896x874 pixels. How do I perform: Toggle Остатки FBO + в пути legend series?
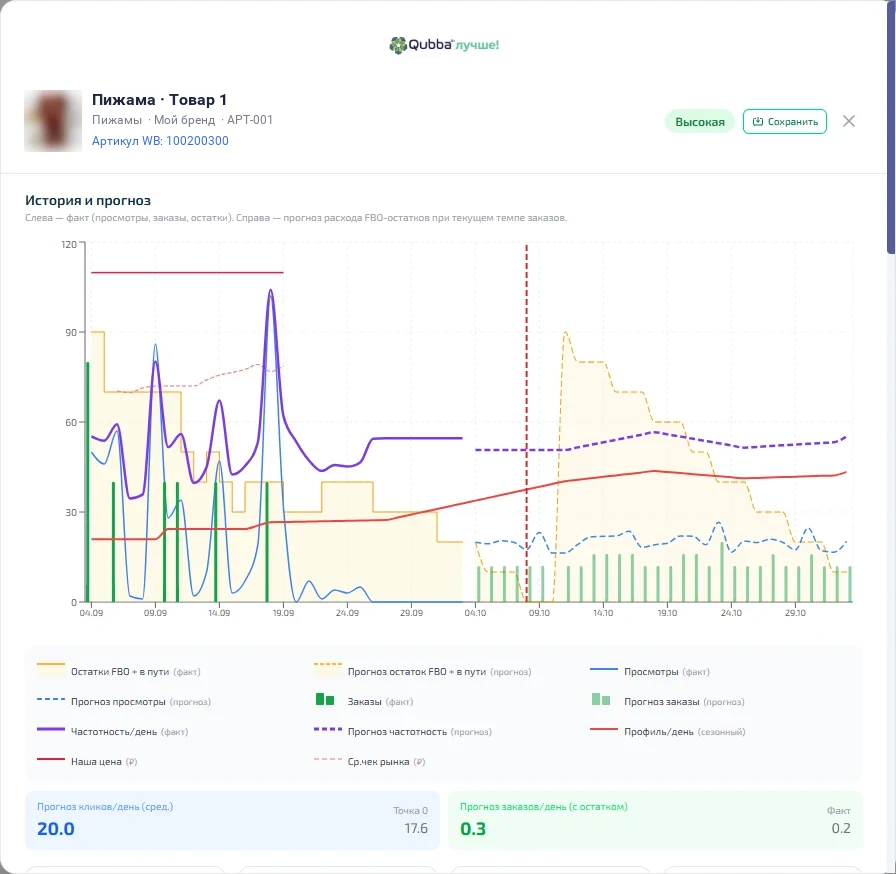click(x=119, y=672)
